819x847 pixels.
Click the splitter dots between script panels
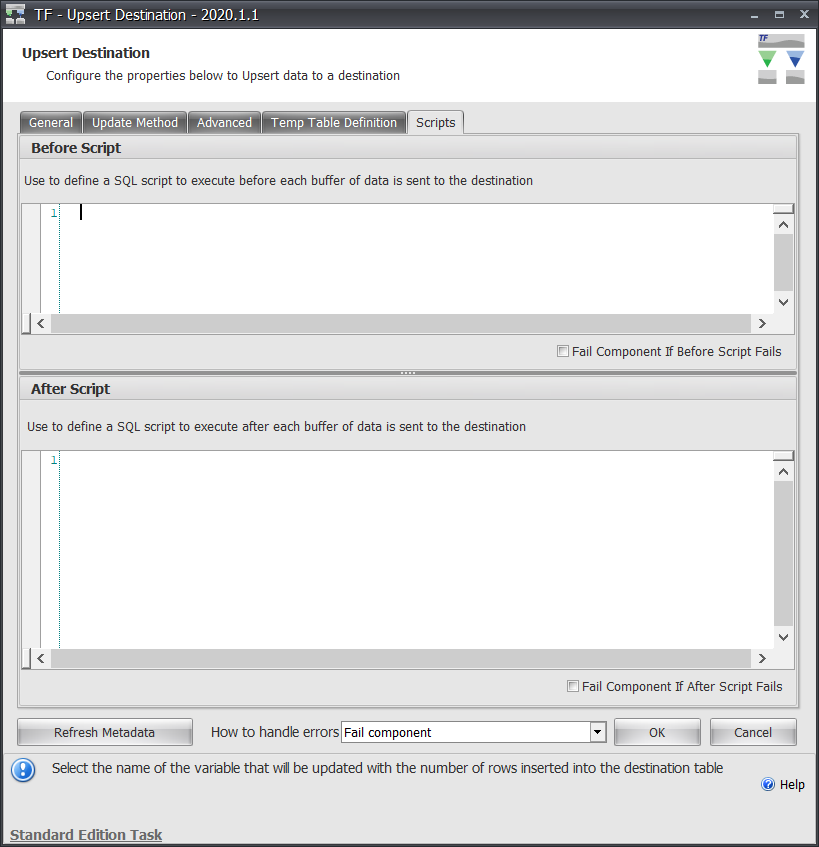tap(407, 371)
